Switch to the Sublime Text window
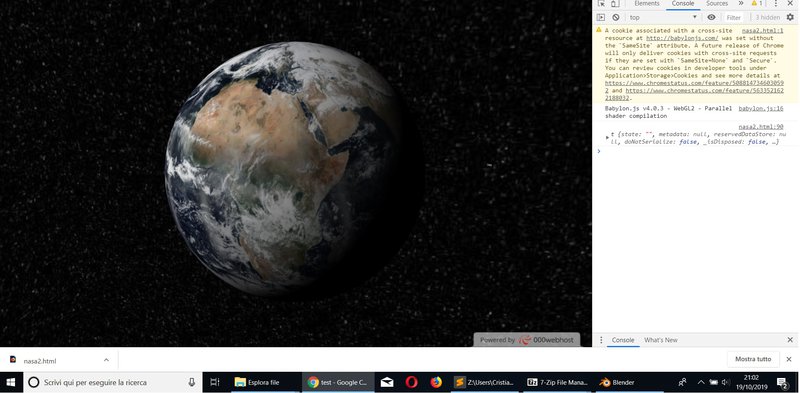The width and height of the screenshot is (800, 393). [485, 382]
